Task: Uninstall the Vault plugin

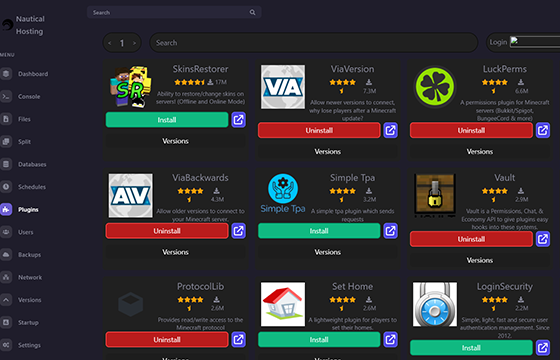Action: coord(471,239)
